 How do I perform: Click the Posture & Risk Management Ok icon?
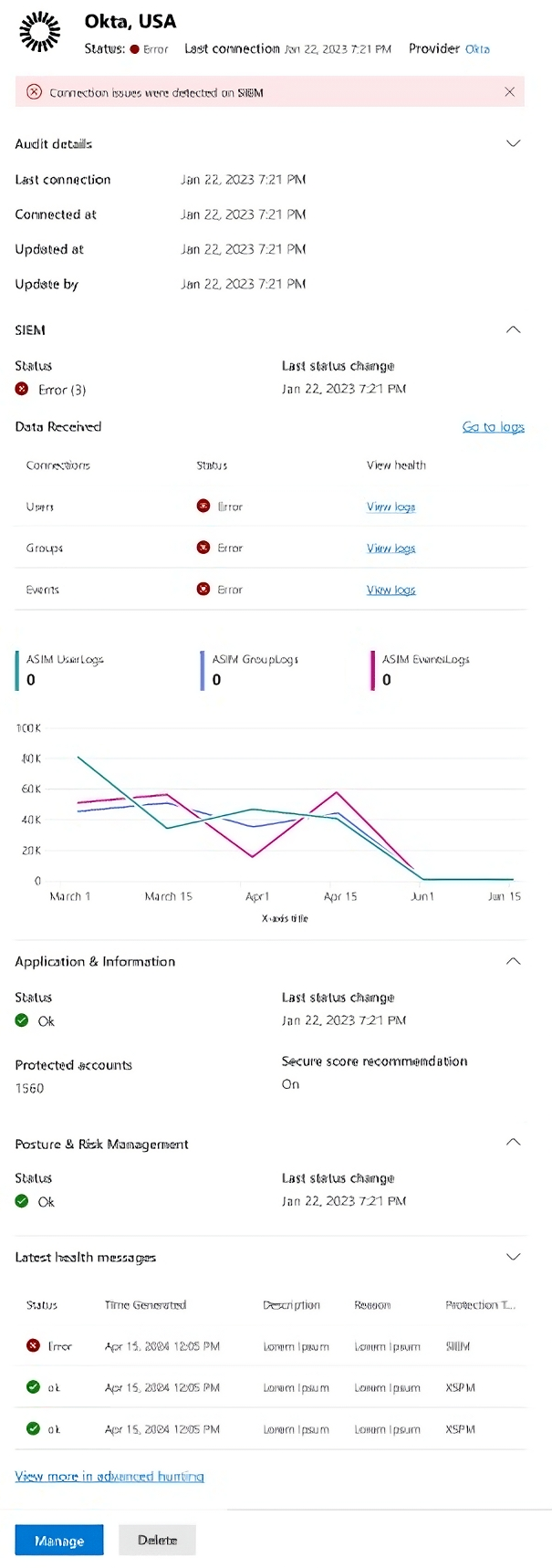pyautogui.click(x=22, y=1201)
